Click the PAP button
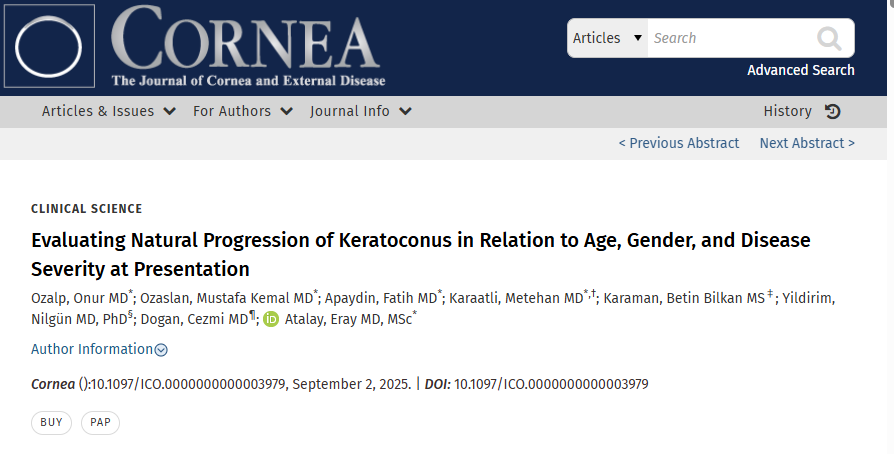This screenshot has height=454, width=894. (100, 422)
